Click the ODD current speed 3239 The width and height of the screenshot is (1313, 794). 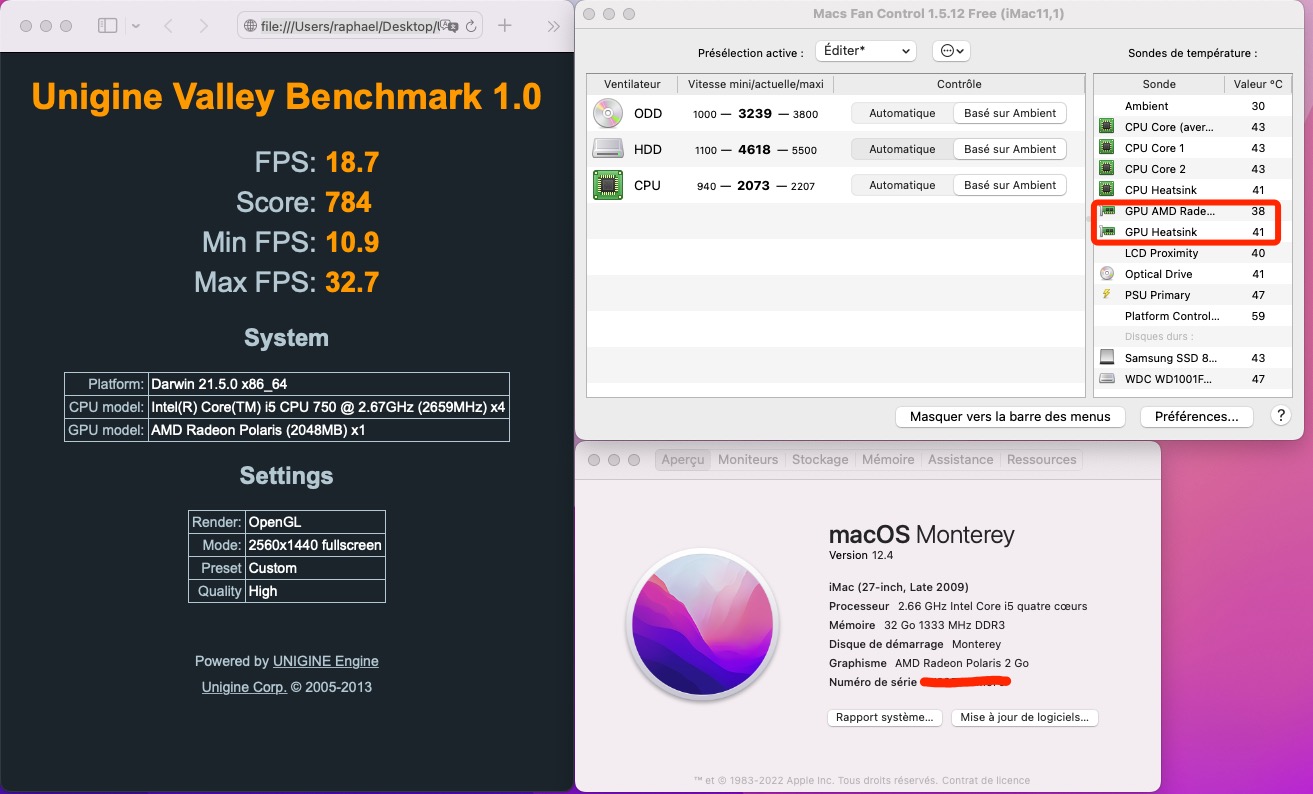coord(755,114)
